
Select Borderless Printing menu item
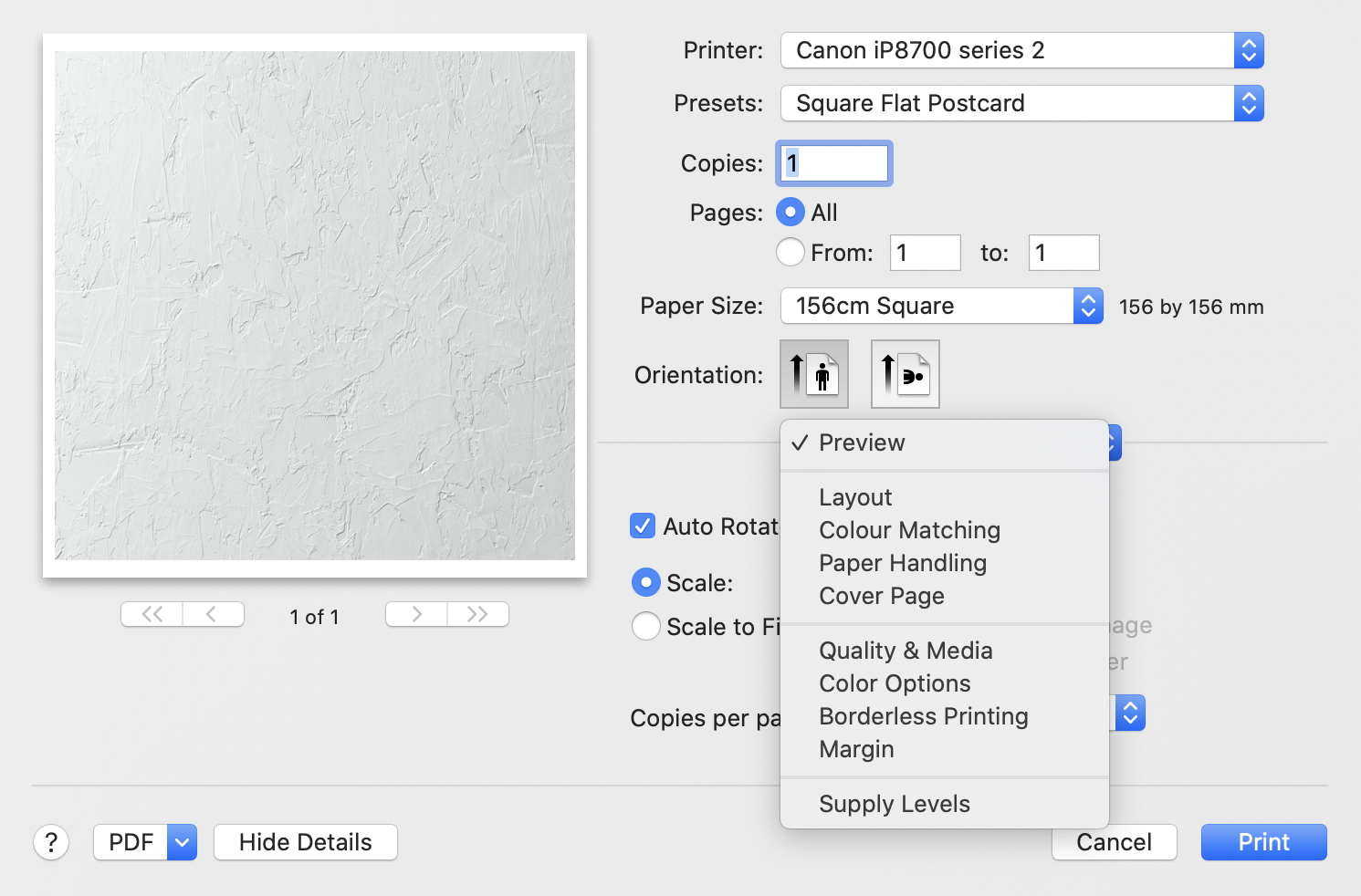point(923,716)
